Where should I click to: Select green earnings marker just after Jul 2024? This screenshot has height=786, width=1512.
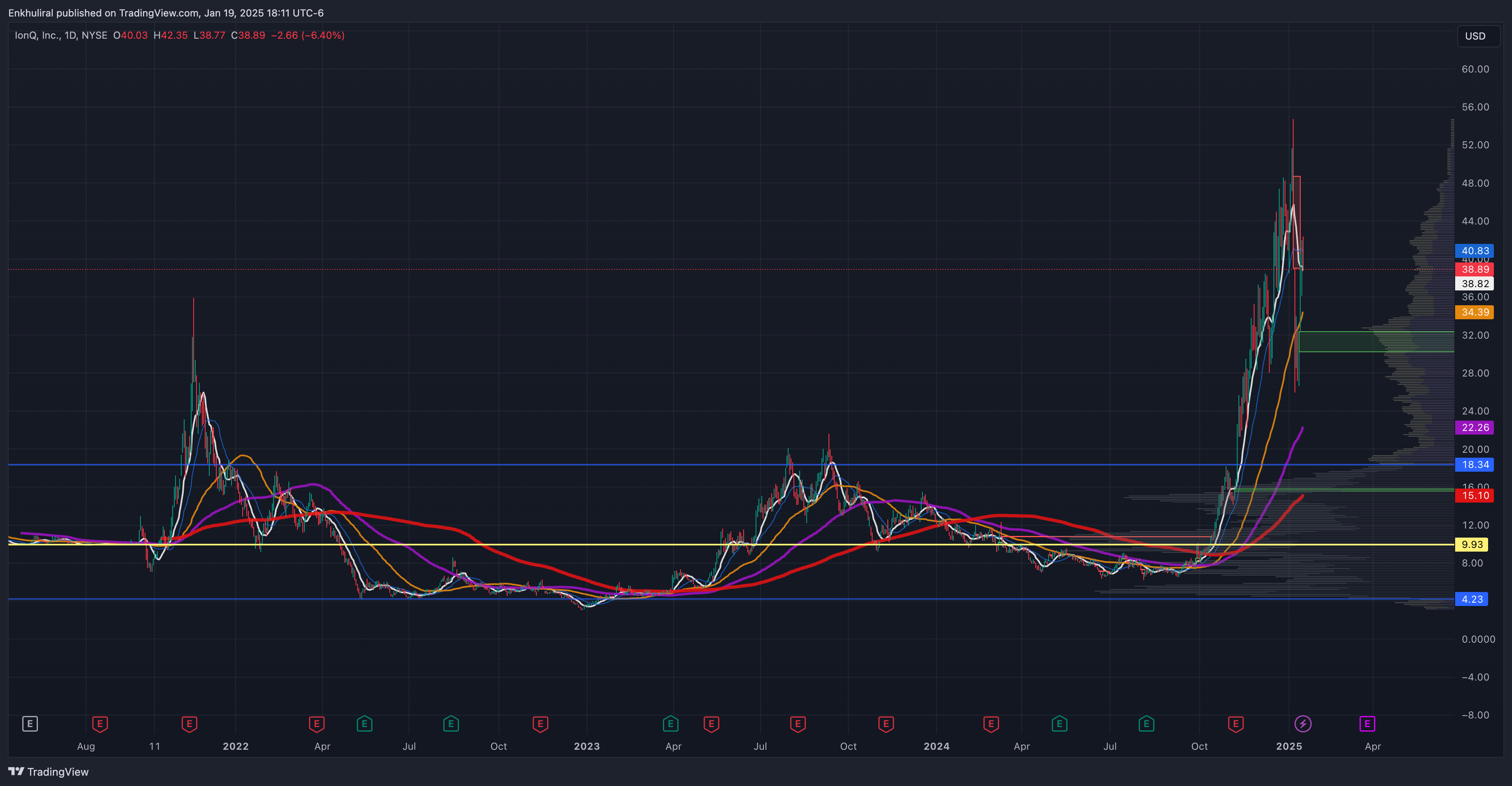[1146, 724]
